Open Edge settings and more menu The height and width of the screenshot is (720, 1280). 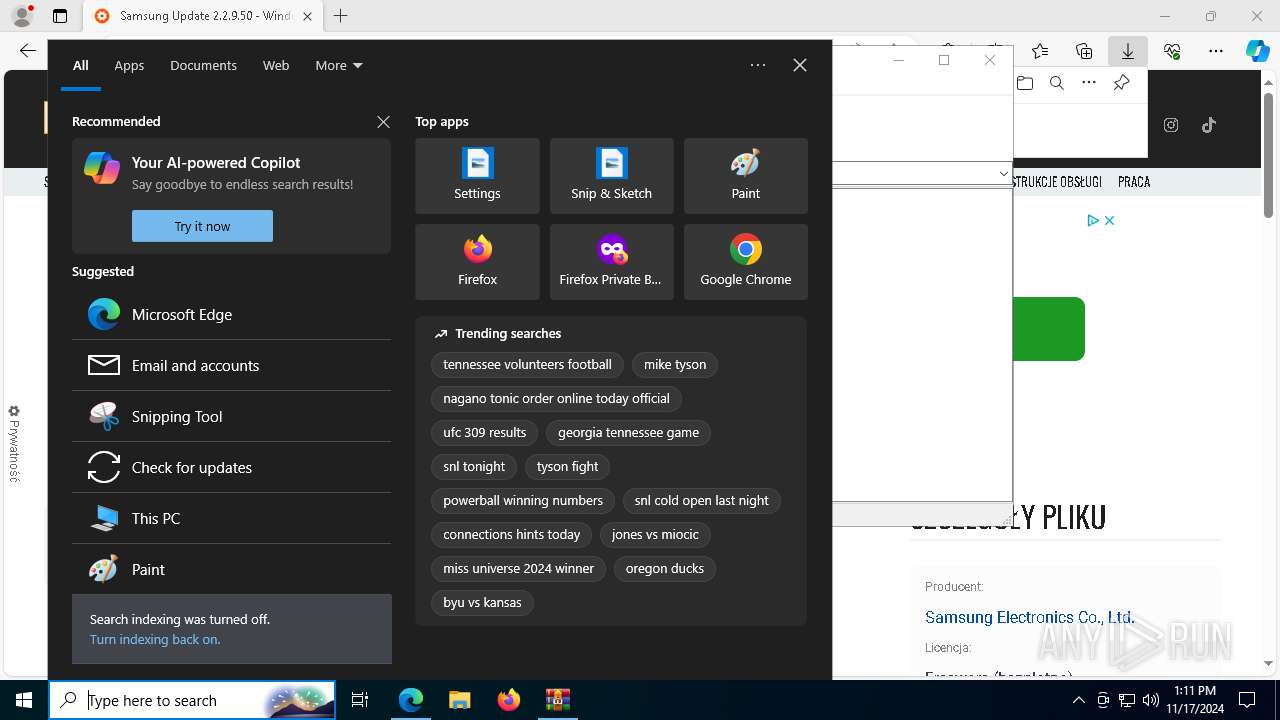coord(1216,51)
